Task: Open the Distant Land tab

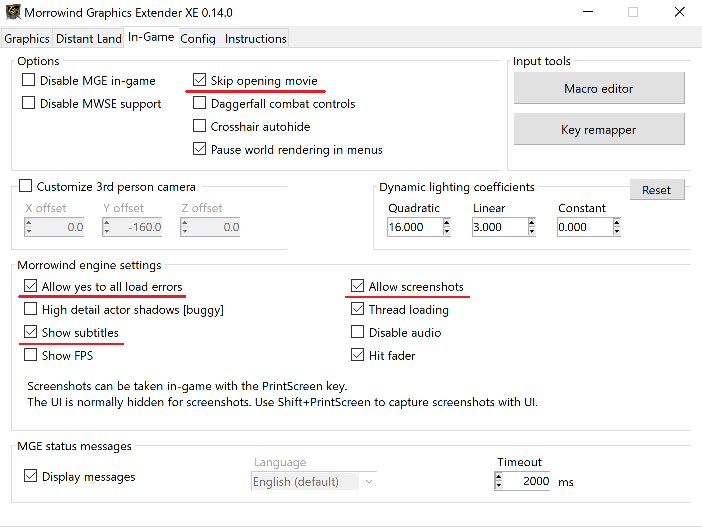Action: [x=89, y=39]
